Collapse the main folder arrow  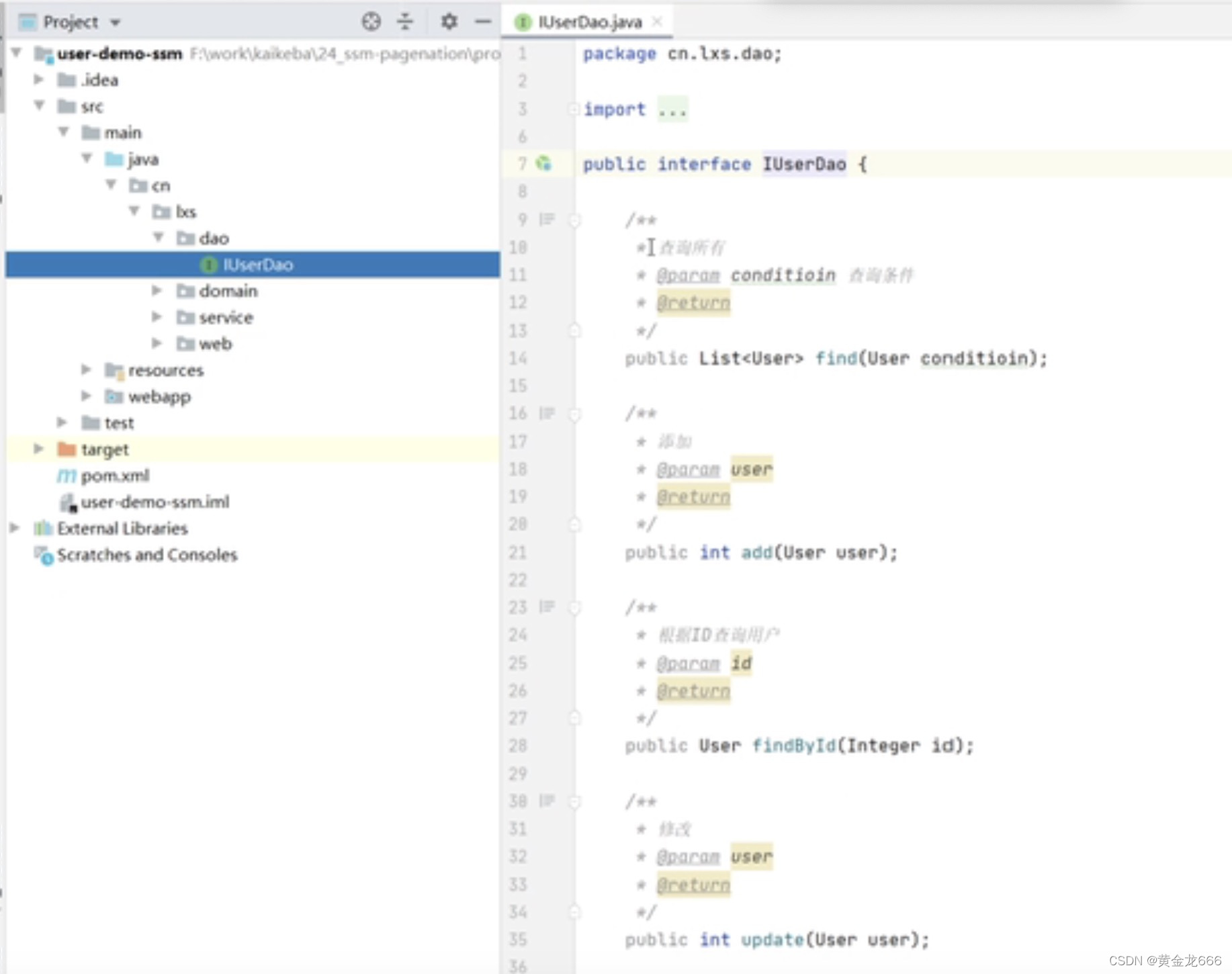[x=64, y=132]
